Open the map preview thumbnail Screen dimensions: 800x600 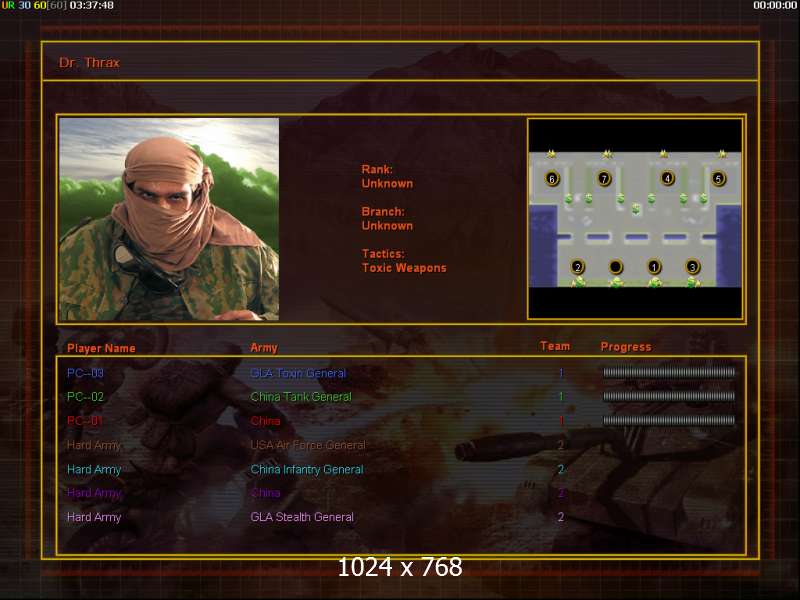(635, 219)
